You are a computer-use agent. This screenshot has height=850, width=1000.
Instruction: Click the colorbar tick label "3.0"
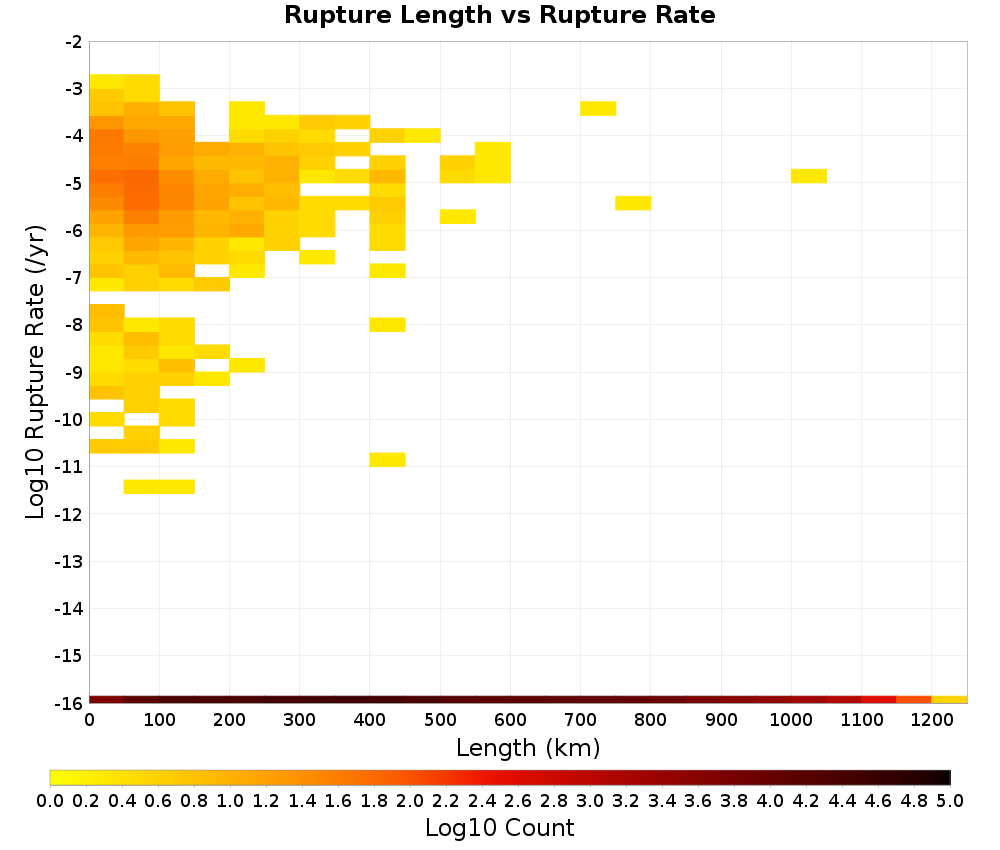point(590,800)
